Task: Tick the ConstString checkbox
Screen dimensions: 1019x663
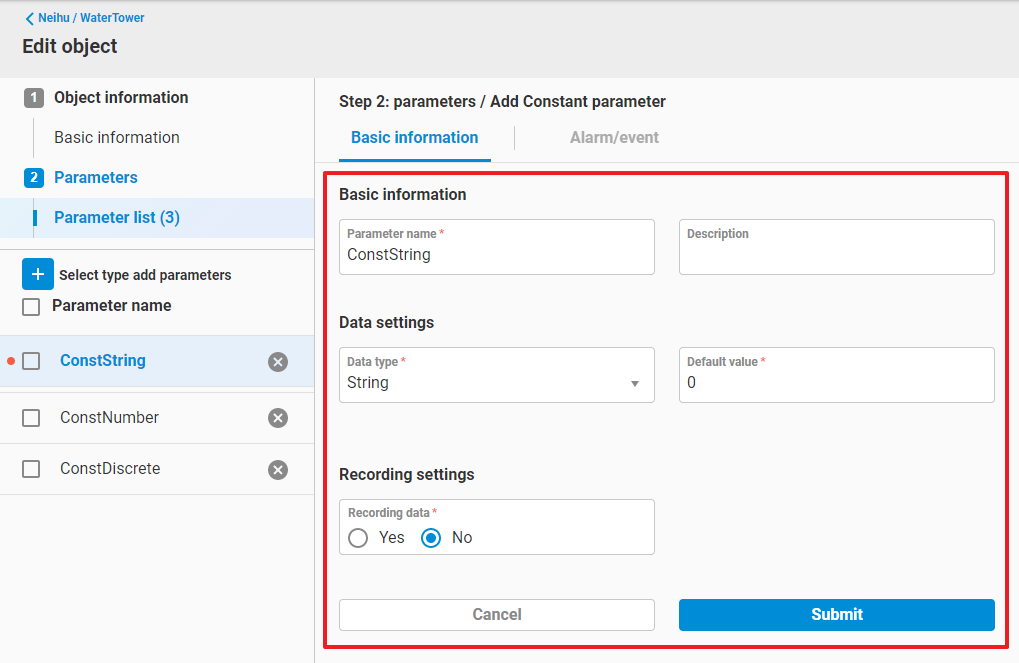Action: pyautogui.click(x=31, y=361)
